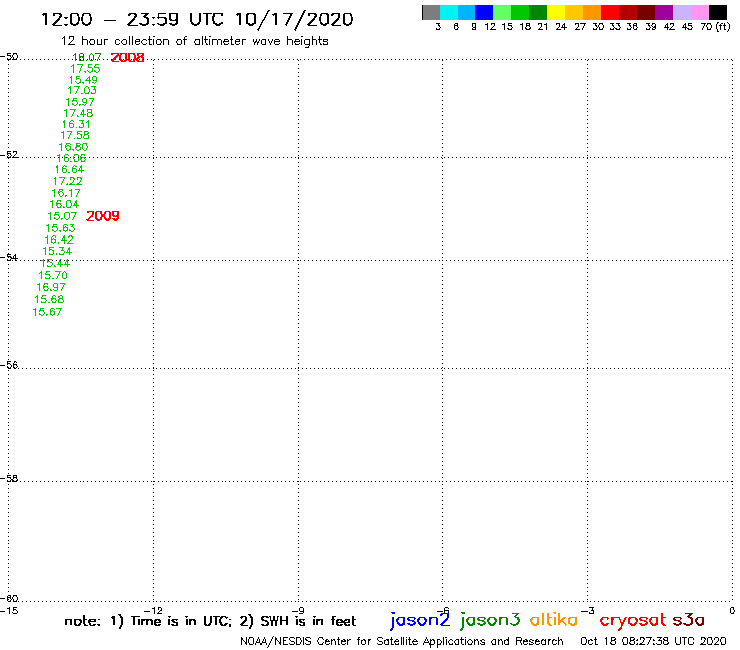Screen dimensions: 740x650
Task: Click the 16.80 wave height value
Action: [x=73, y=147]
